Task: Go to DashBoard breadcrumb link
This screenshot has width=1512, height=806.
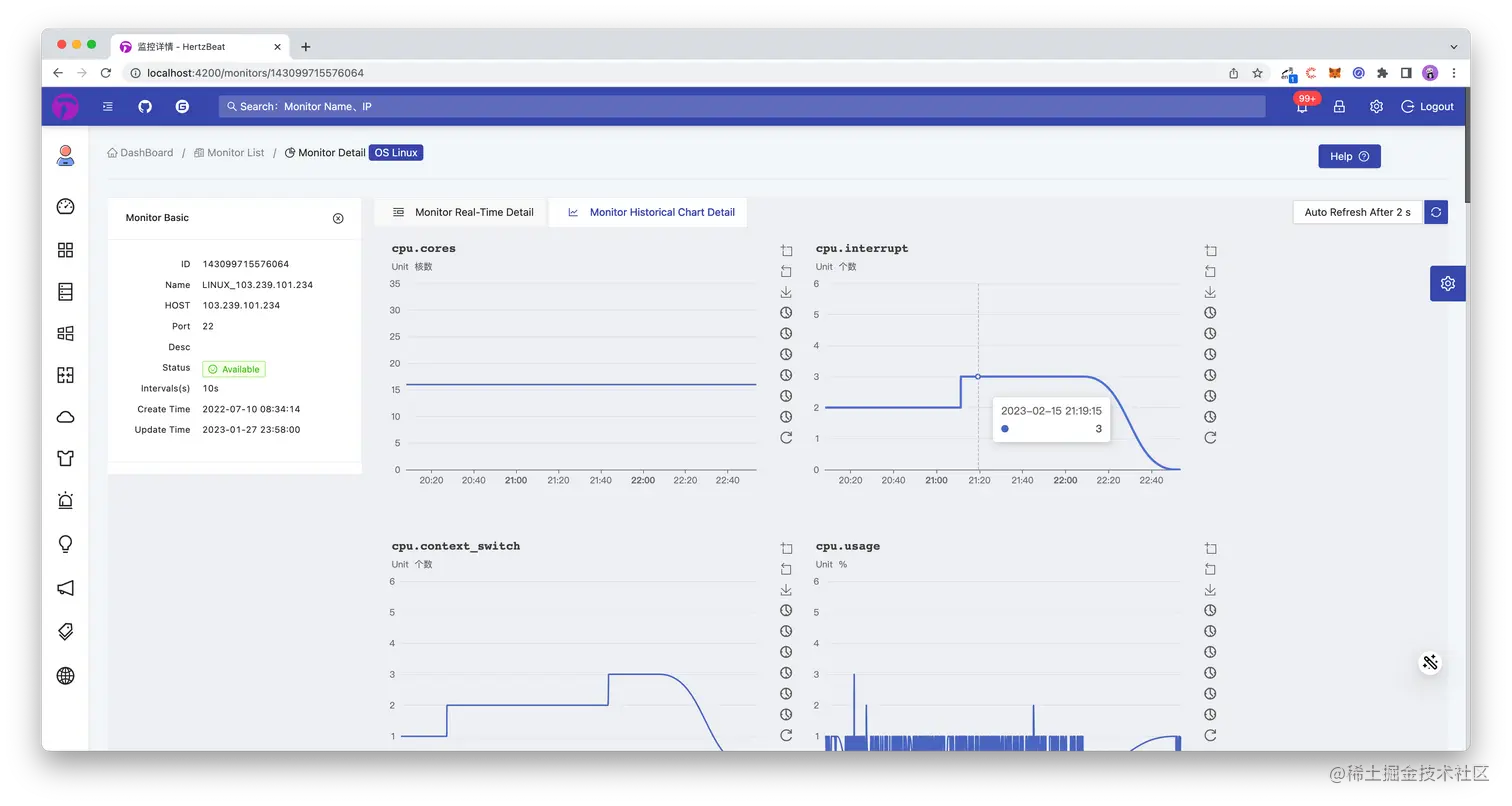Action: tap(140, 153)
